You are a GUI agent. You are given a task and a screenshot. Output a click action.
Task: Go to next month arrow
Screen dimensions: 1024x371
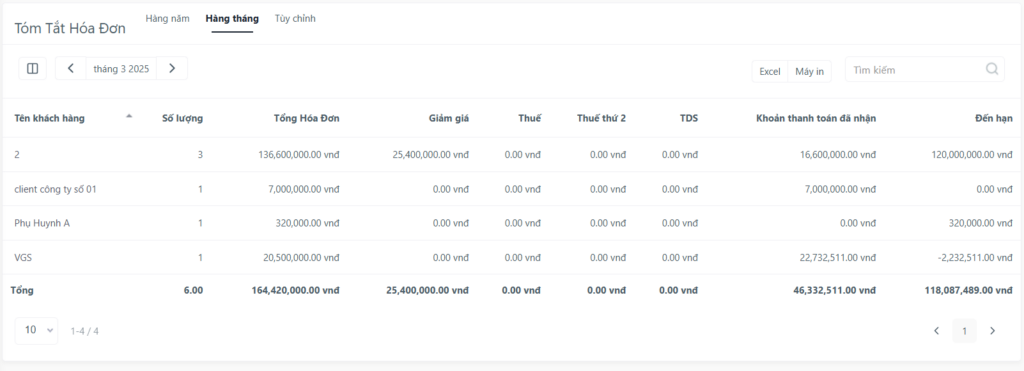[172, 69]
